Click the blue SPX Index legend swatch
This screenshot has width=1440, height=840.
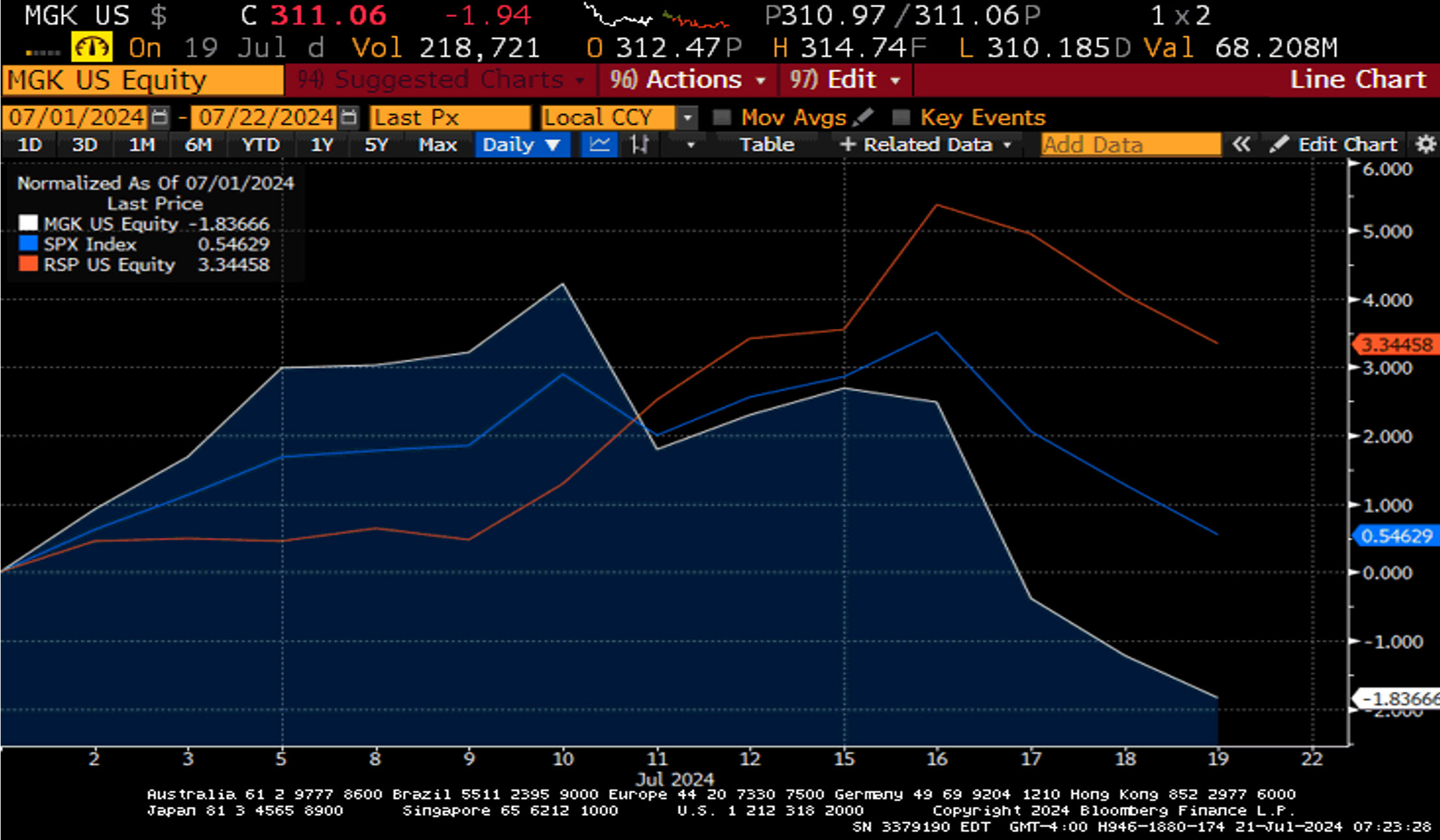pos(29,244)
